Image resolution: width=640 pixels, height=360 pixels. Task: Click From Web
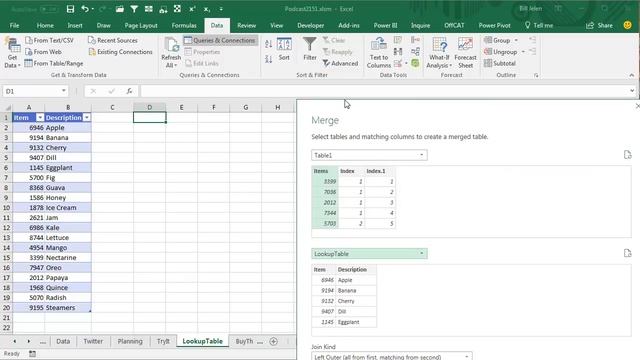[43, 52]
